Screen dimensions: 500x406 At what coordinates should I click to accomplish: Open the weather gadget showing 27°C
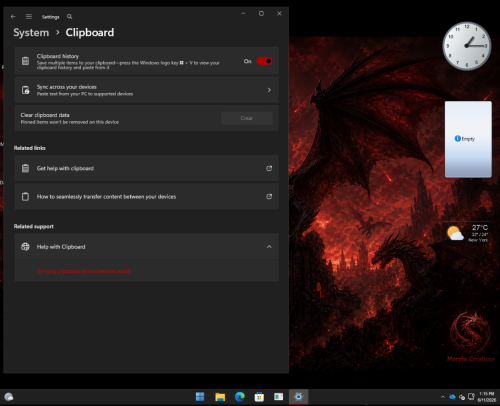pos(468,233)
